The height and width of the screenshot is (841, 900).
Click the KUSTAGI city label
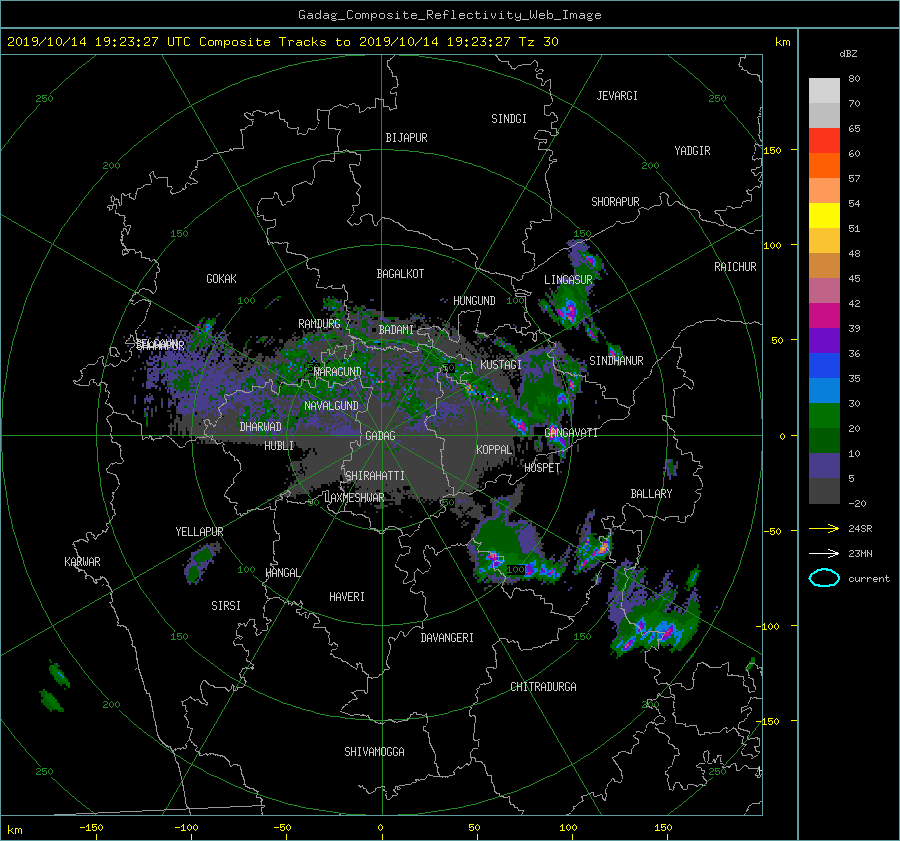pyautogui.click(x=501, y=365)
